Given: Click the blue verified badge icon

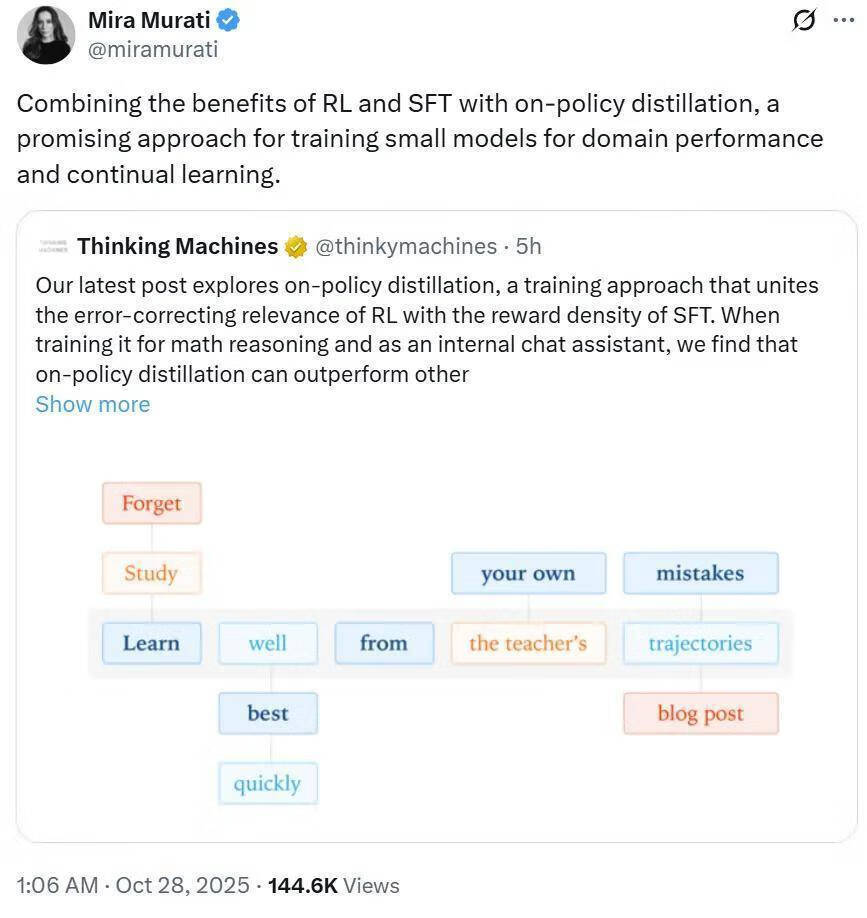Looking at the screenshot, I should (228, 20).
